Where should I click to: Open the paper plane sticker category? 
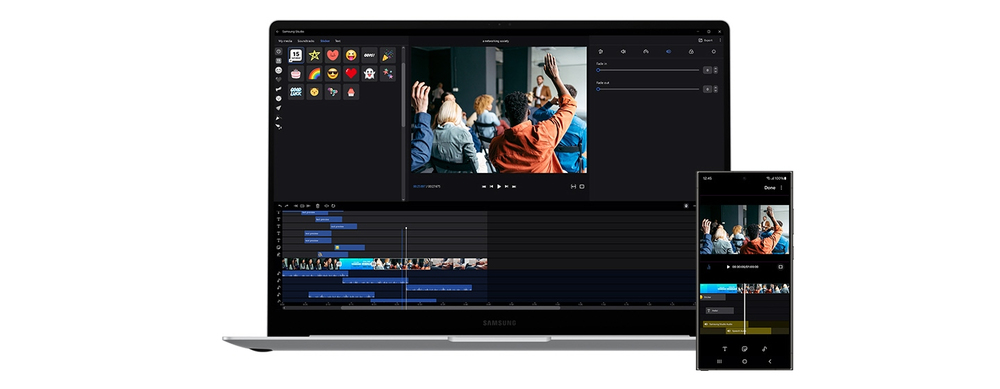coord(279,108)
